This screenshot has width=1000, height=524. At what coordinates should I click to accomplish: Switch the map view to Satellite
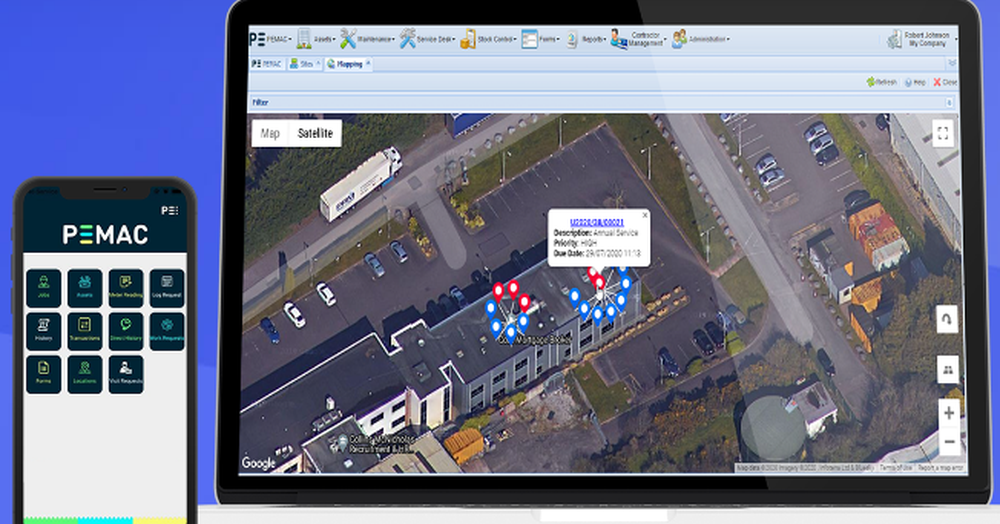316,133
